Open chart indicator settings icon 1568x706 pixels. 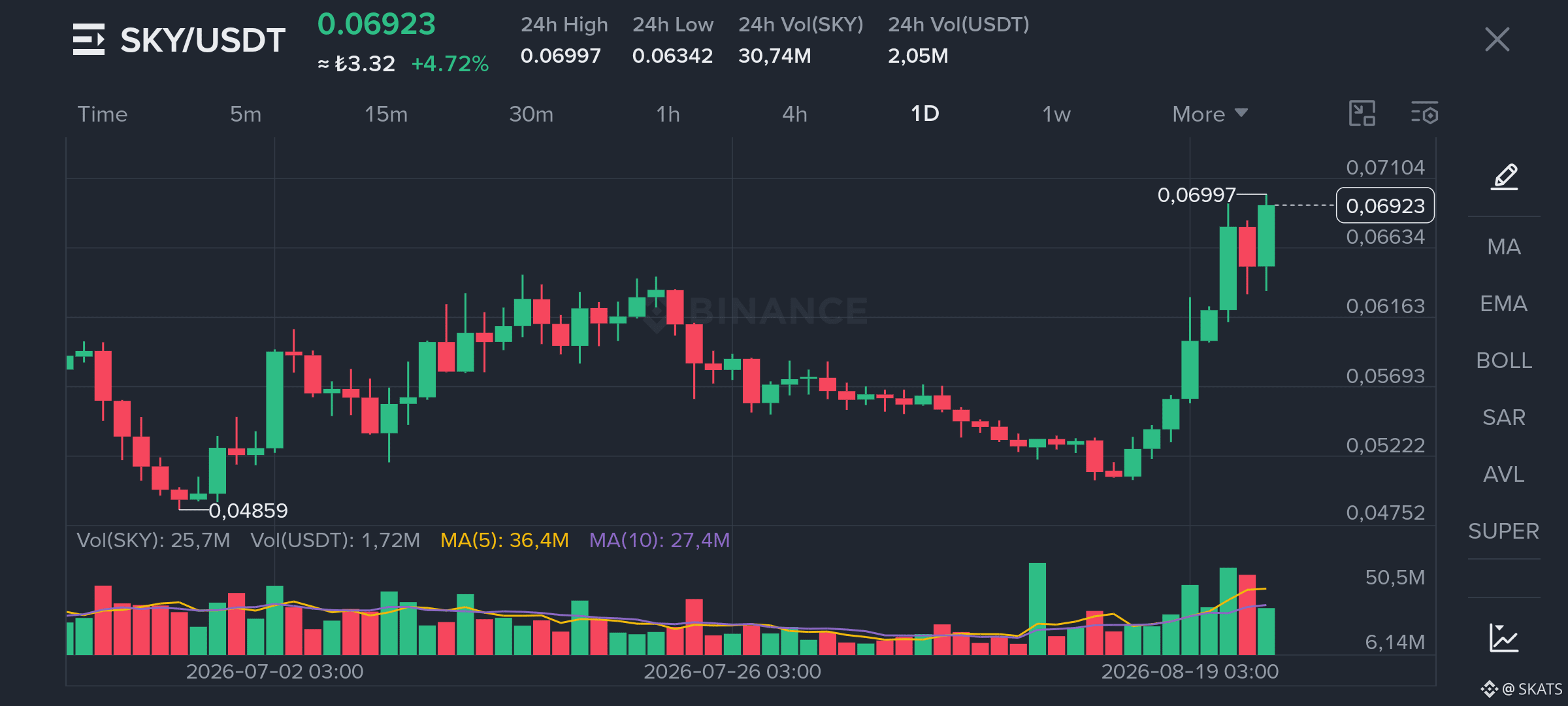(x=1424, y=114)
